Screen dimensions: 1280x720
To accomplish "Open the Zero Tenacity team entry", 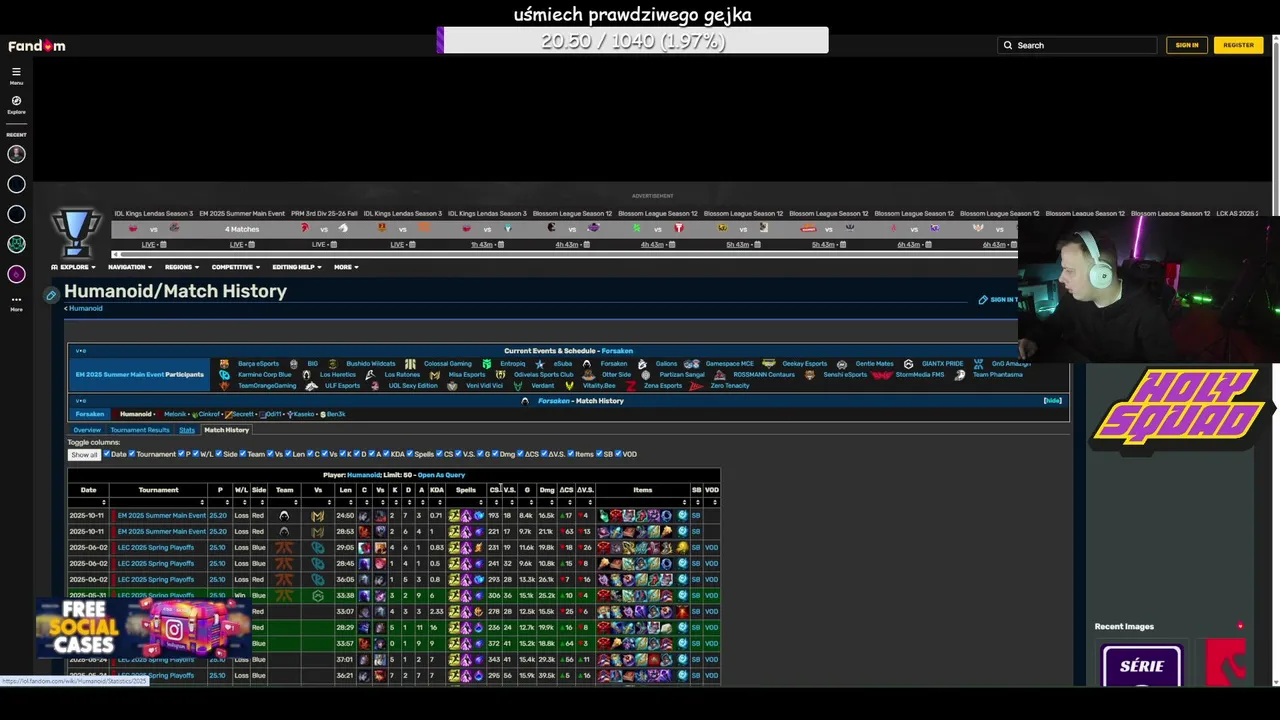I will point(730,386).
